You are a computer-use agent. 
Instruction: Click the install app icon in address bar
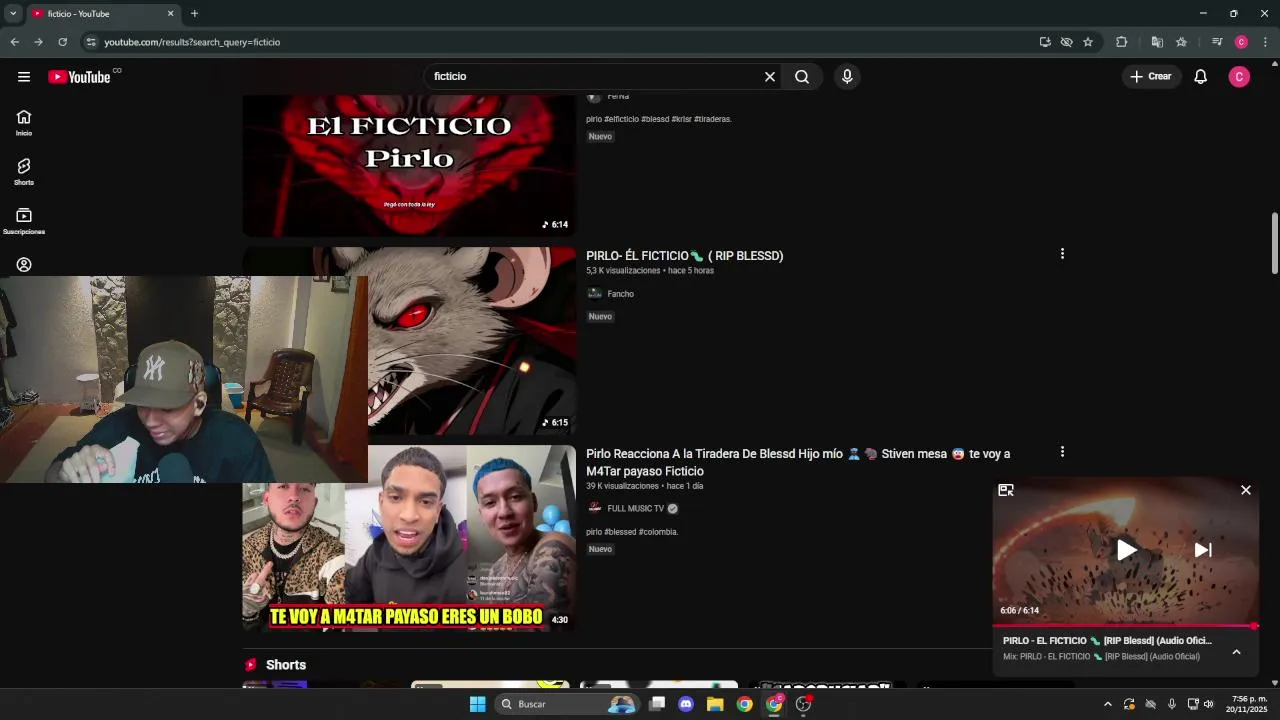pyautogui.click(x=1045, y=42)
